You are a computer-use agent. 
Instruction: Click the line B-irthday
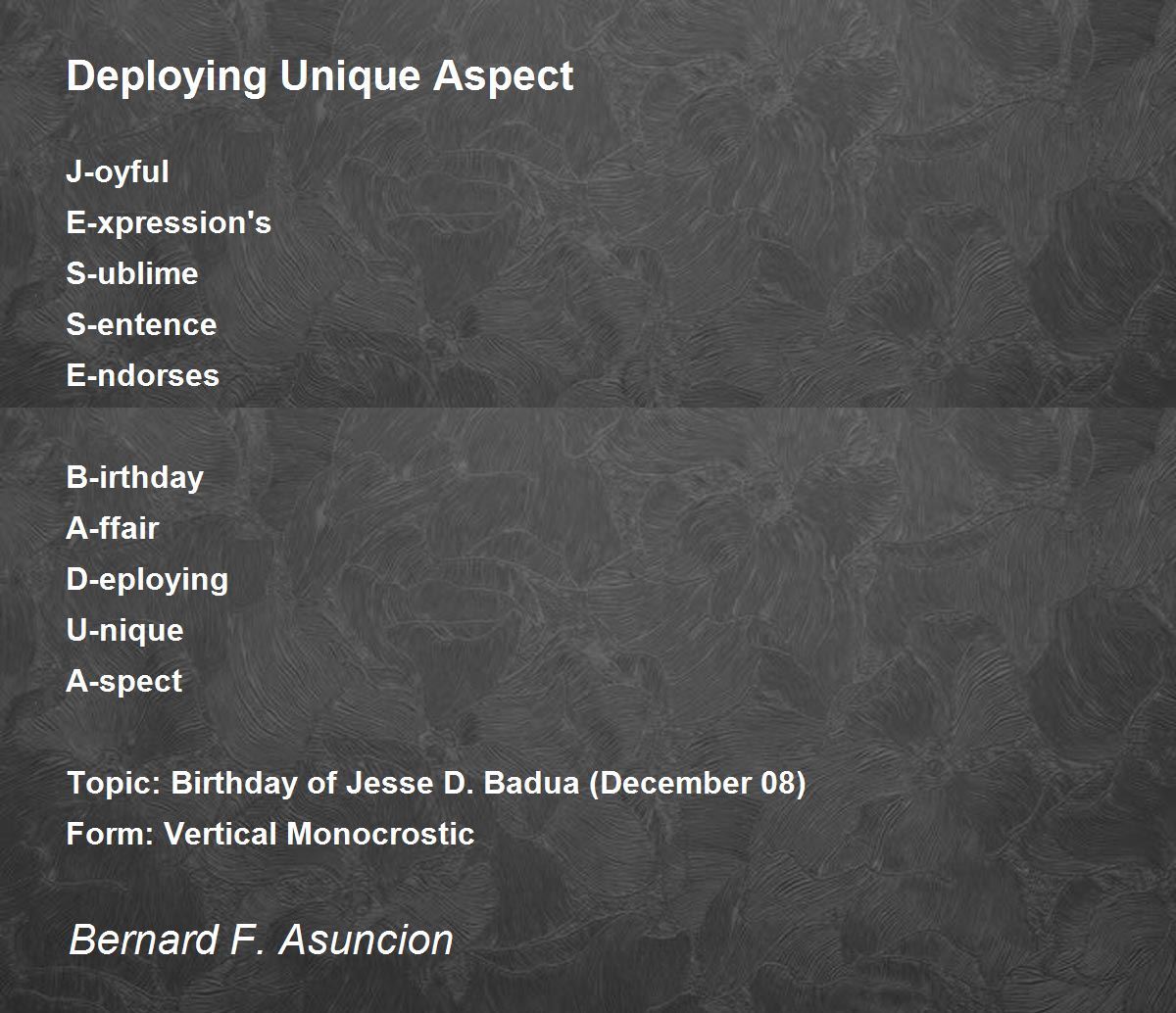click(x=135, y=478)
